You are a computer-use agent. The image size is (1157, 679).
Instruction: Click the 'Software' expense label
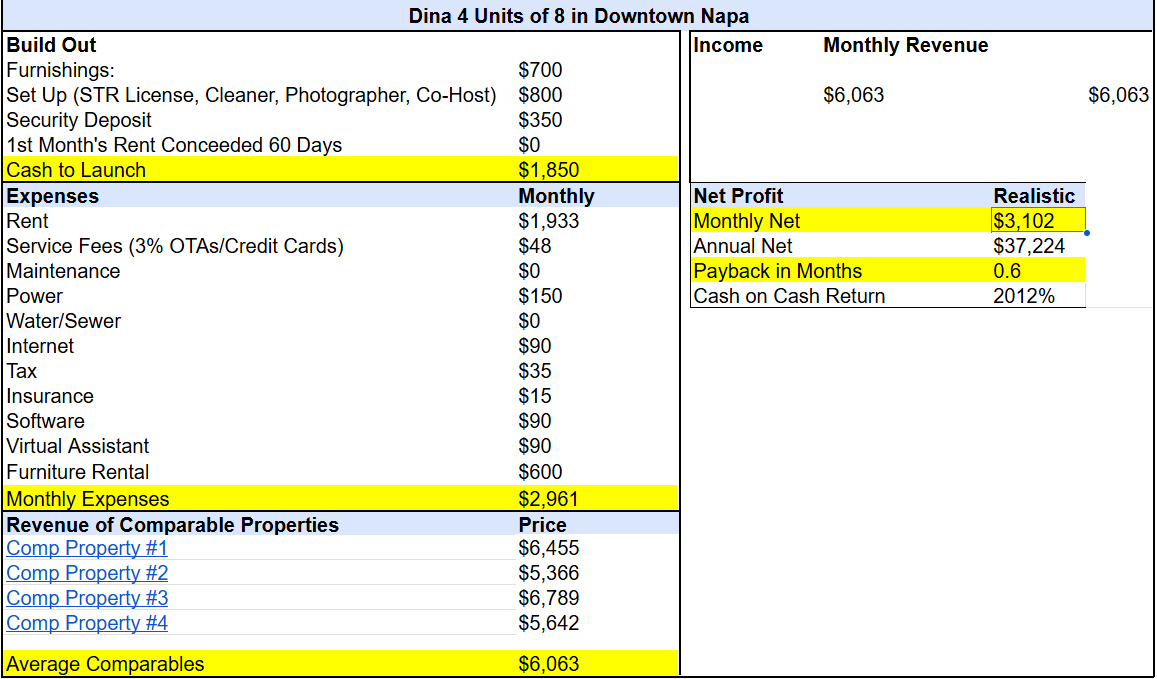coord(45,421)
